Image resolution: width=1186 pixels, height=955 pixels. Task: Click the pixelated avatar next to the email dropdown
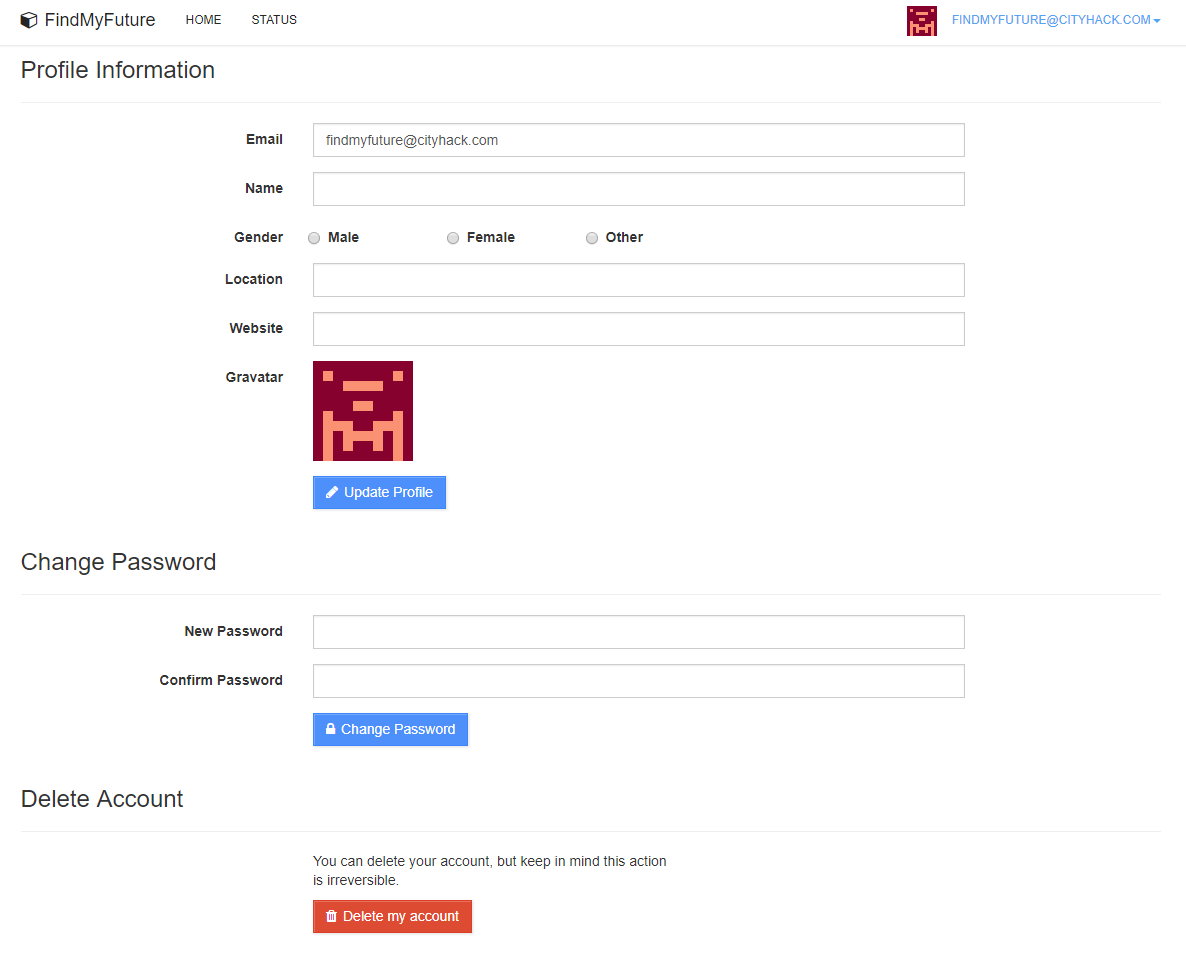[921, 20]
